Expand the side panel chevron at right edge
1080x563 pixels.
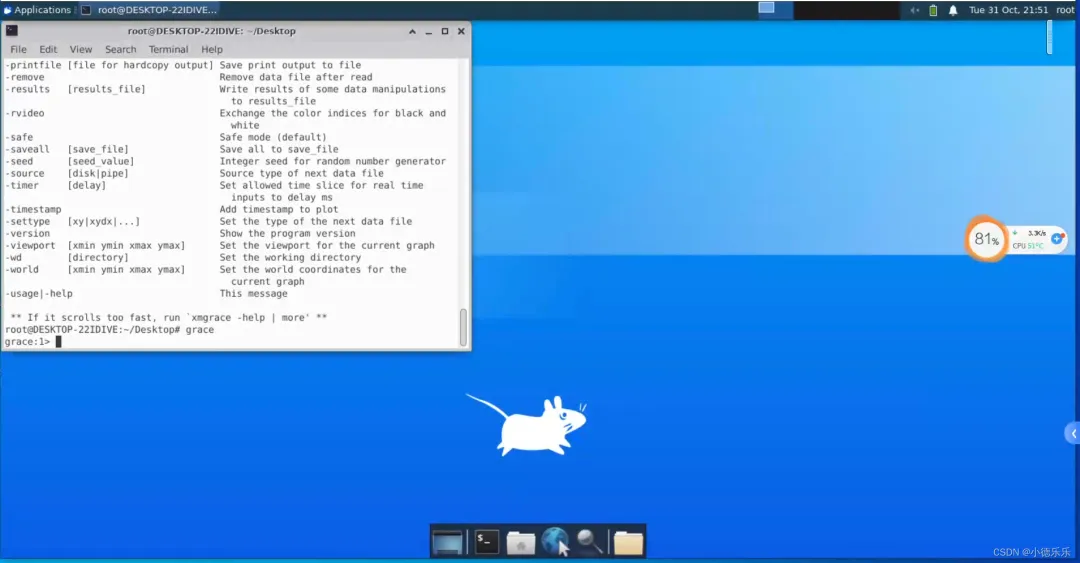(1073, 433)
